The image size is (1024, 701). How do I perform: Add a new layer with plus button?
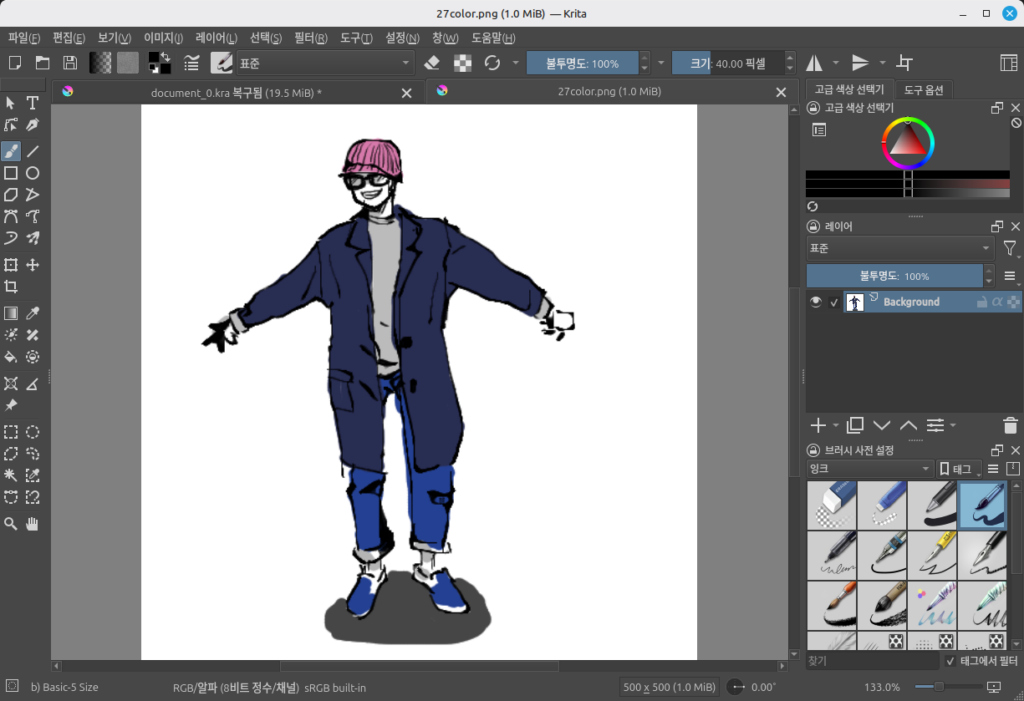coord(818,425)
